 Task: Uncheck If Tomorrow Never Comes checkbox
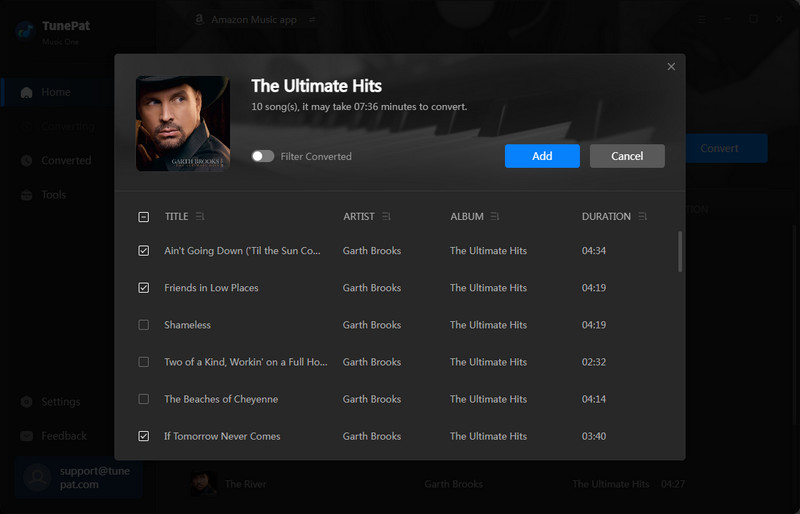pyautogui.click(x=144, y=436)
